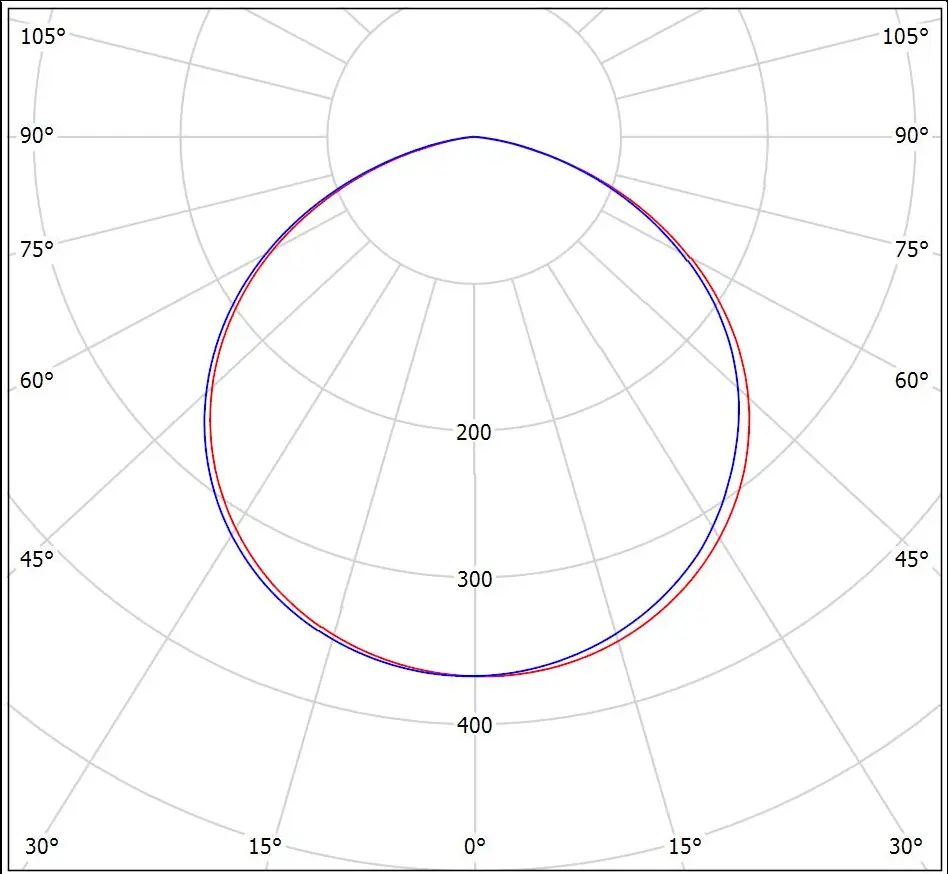Viewport: 948px width, 874px height.
Task: Select the 60° label on the left side
Action: pyautogui.click(x=37, y=380)
